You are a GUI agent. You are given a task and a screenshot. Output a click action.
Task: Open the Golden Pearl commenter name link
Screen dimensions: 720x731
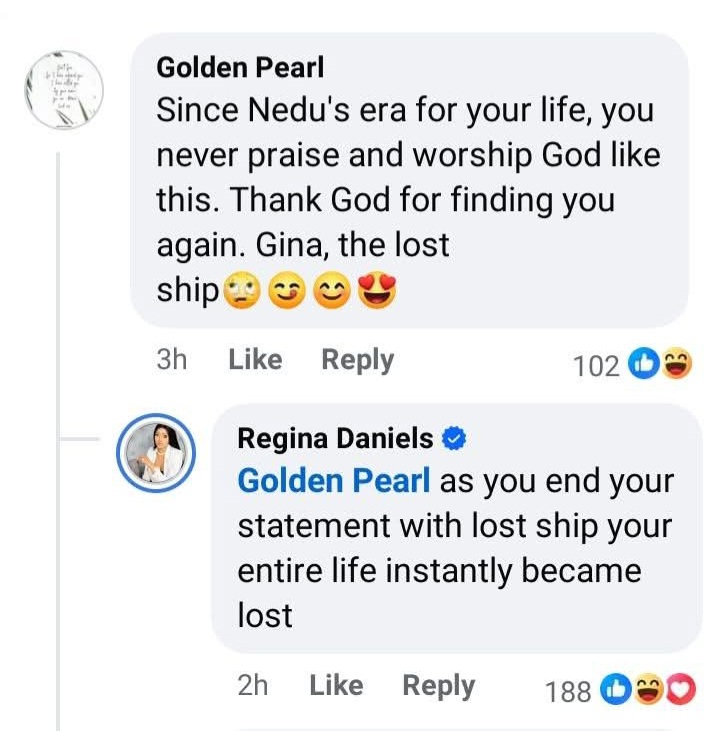tap(240, 68)
